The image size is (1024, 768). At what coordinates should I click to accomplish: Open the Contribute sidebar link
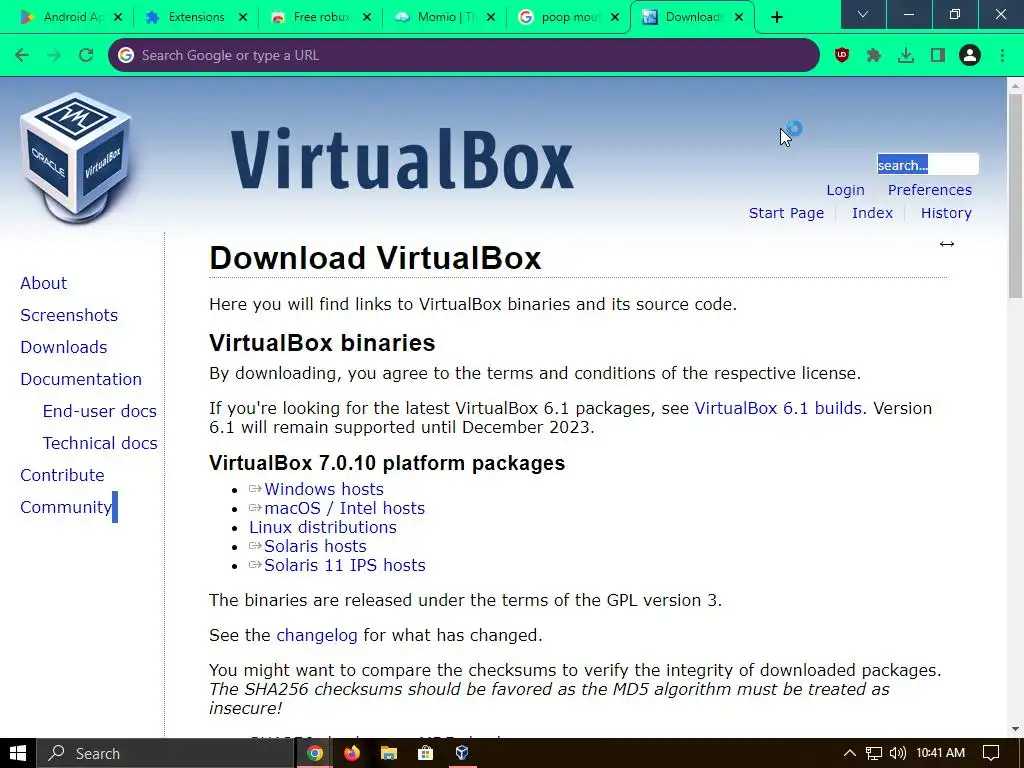(62, 475)
